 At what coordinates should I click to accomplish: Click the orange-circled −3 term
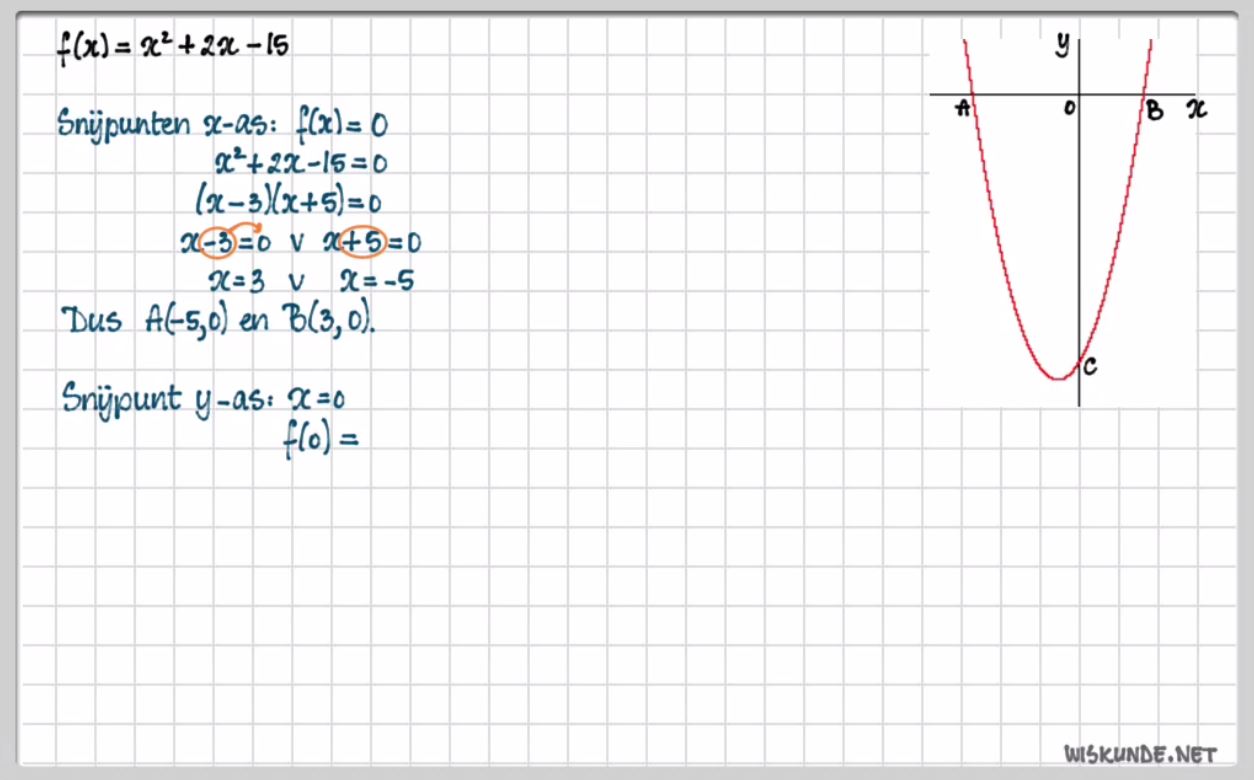pyautogui.click(x=217, y=243)
